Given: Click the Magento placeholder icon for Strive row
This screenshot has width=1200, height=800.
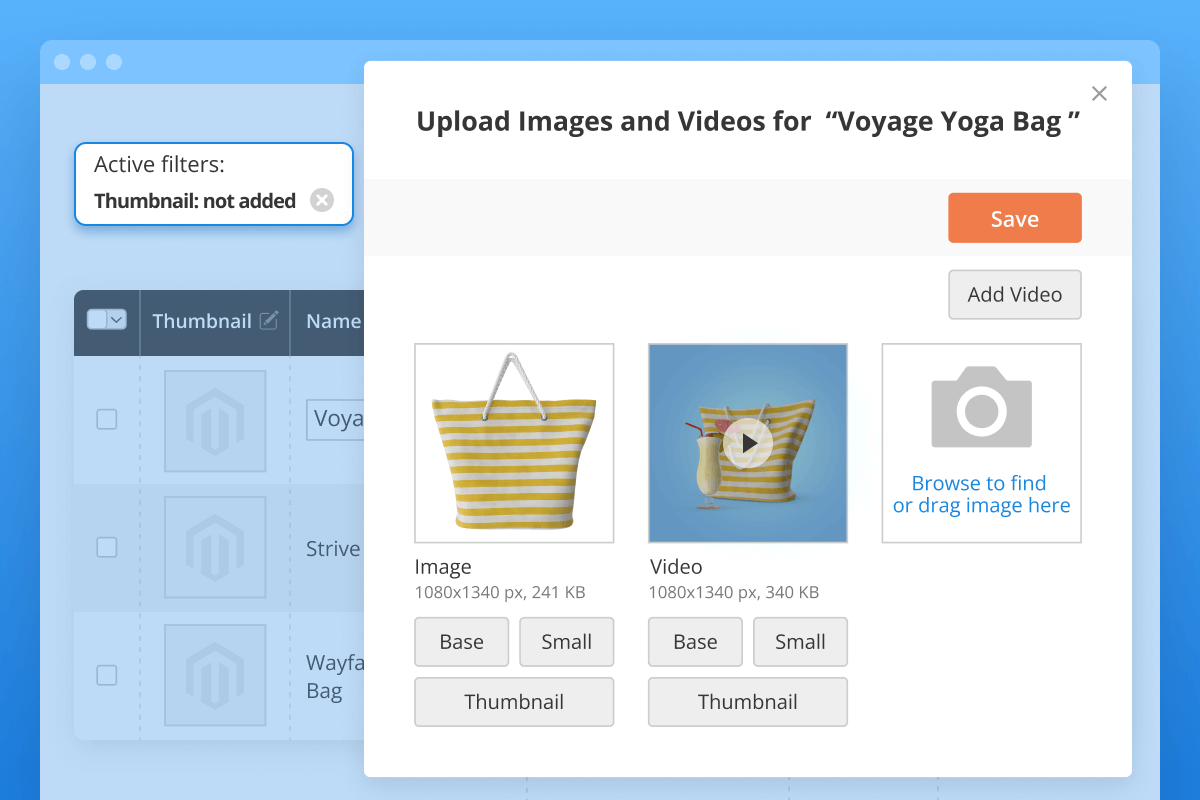Looking at the screenshot, I should point(215,547).
